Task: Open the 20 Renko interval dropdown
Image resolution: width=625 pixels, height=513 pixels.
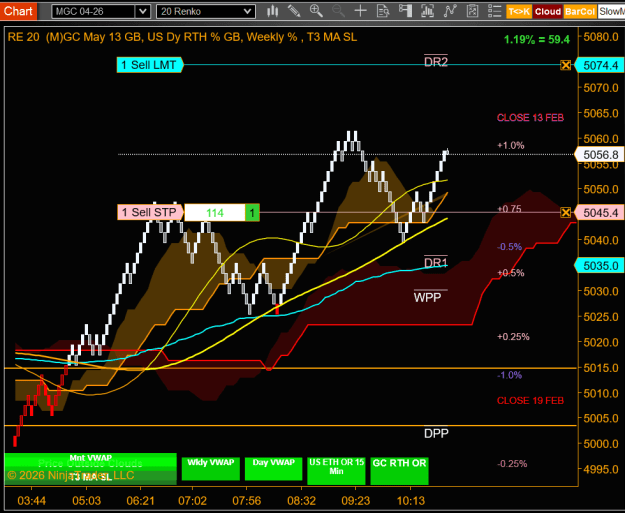Action: (x=206, y=12)
